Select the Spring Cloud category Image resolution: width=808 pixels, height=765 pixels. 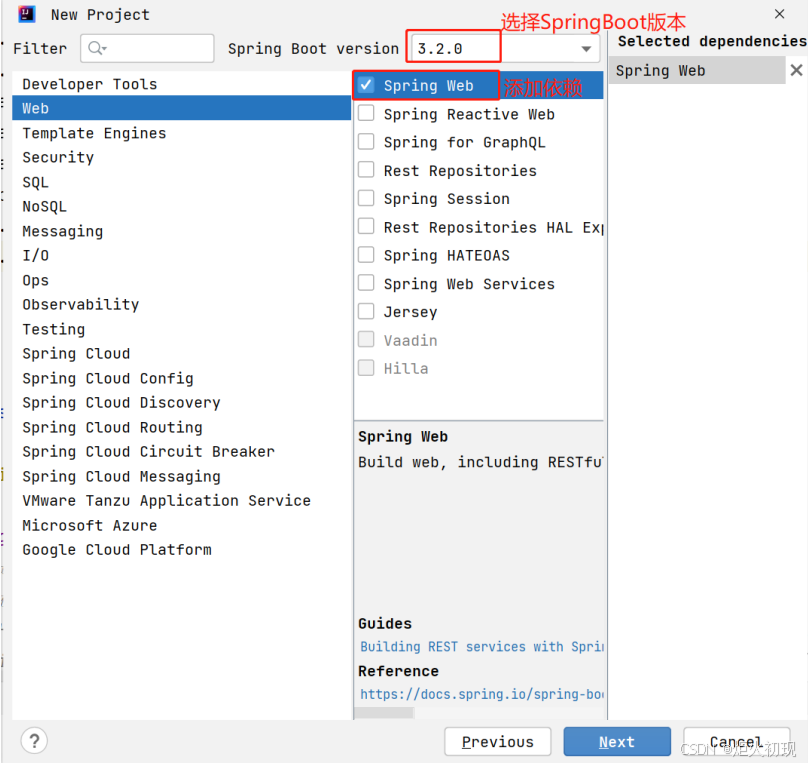181,353
